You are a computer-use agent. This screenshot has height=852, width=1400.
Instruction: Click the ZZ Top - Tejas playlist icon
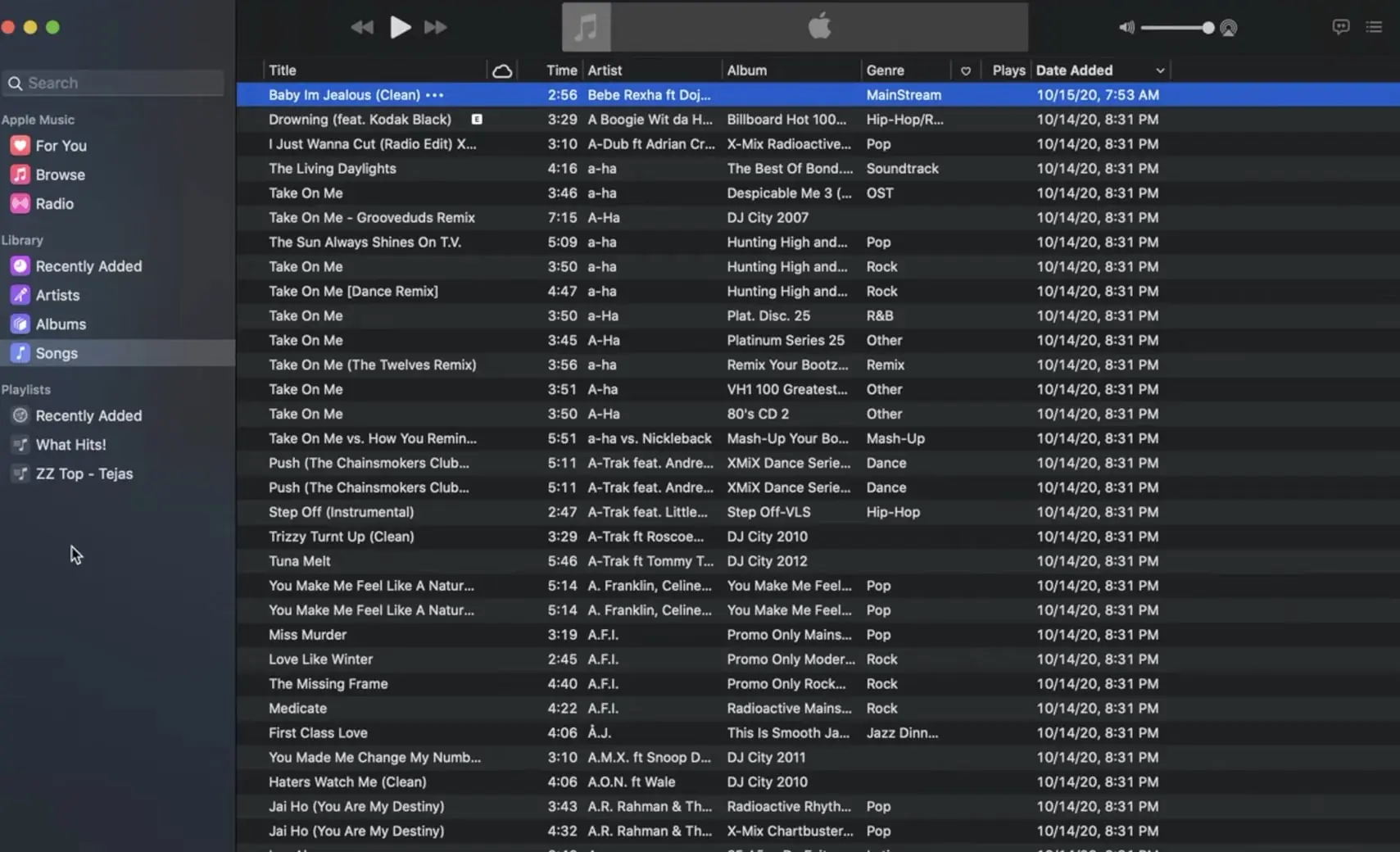pos(20,474)
